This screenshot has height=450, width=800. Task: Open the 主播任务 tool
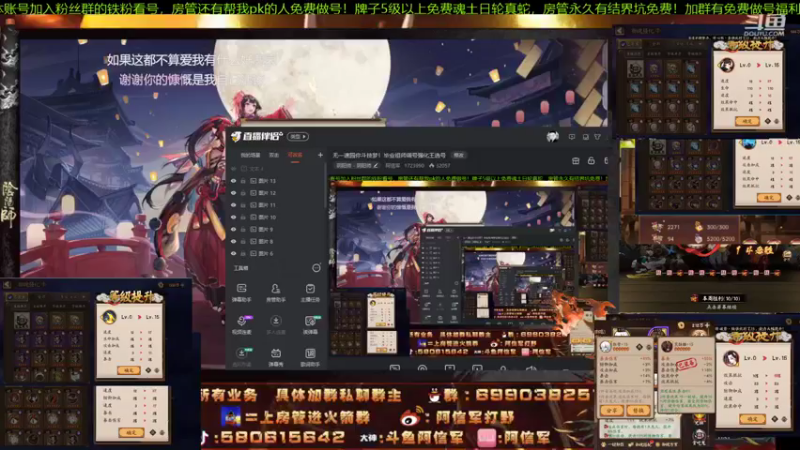point(310,293)
